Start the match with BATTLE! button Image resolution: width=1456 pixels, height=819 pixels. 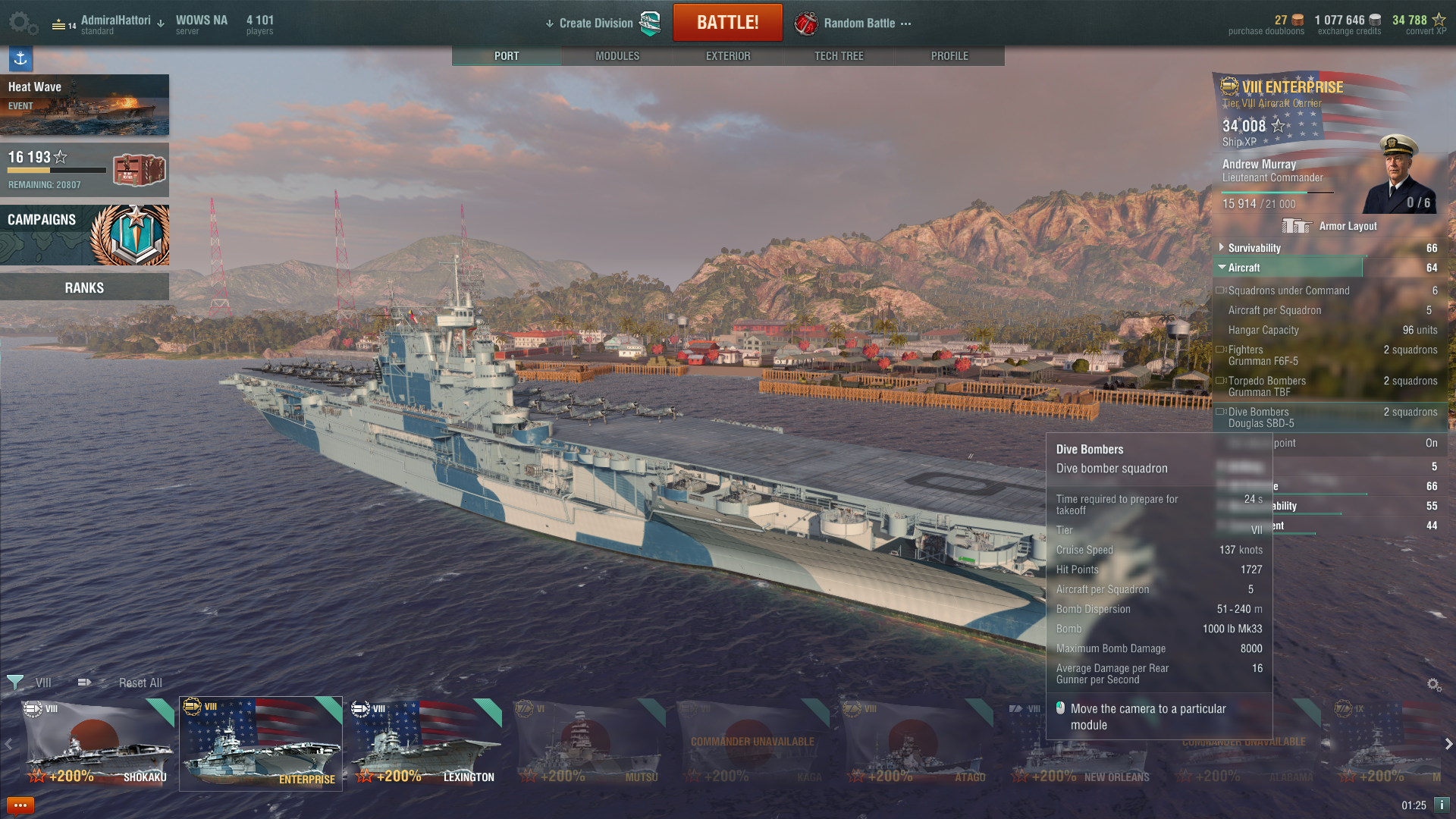tap(727, 23)
